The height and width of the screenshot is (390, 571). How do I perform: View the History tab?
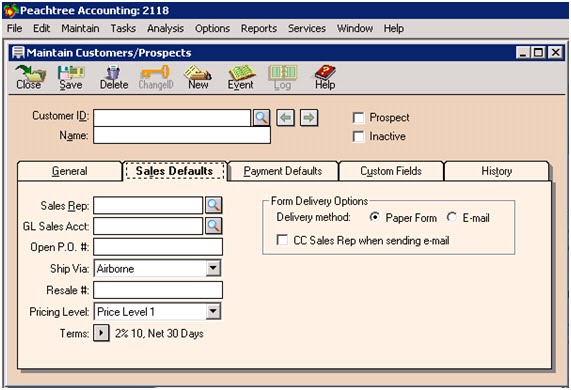(x=497, y=171)
